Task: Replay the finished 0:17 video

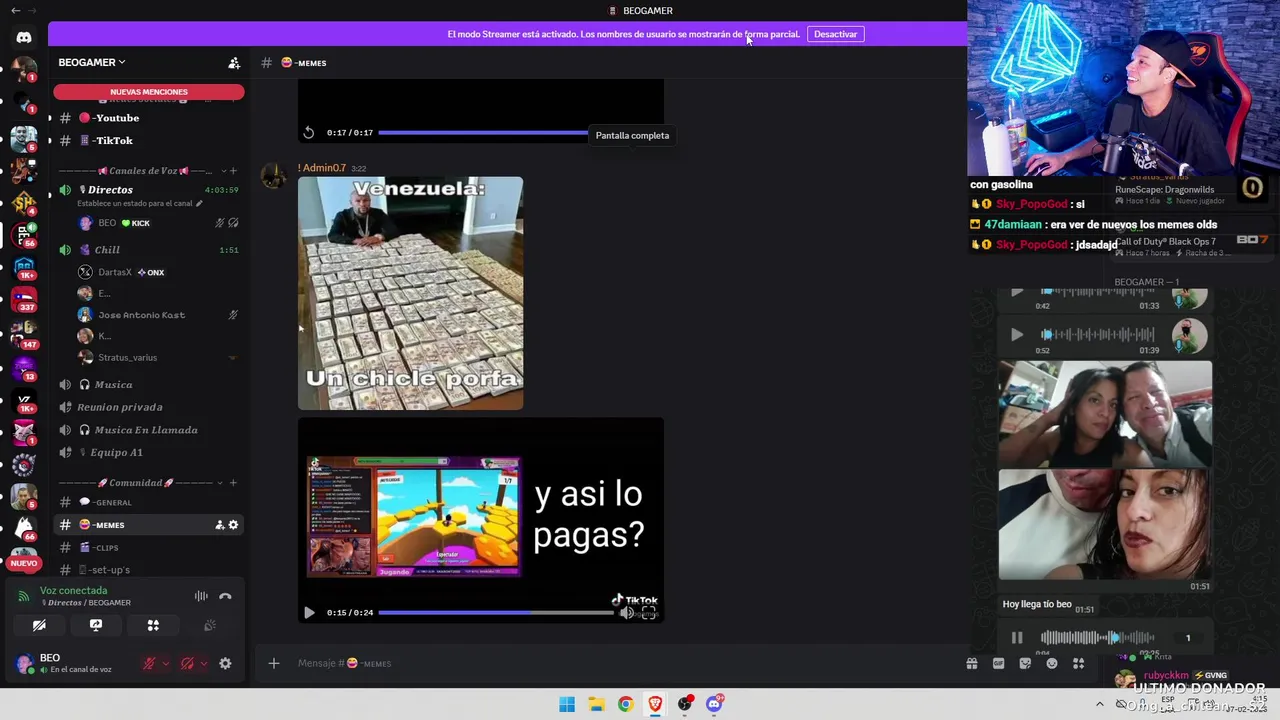Action: [x=309, y=133]
